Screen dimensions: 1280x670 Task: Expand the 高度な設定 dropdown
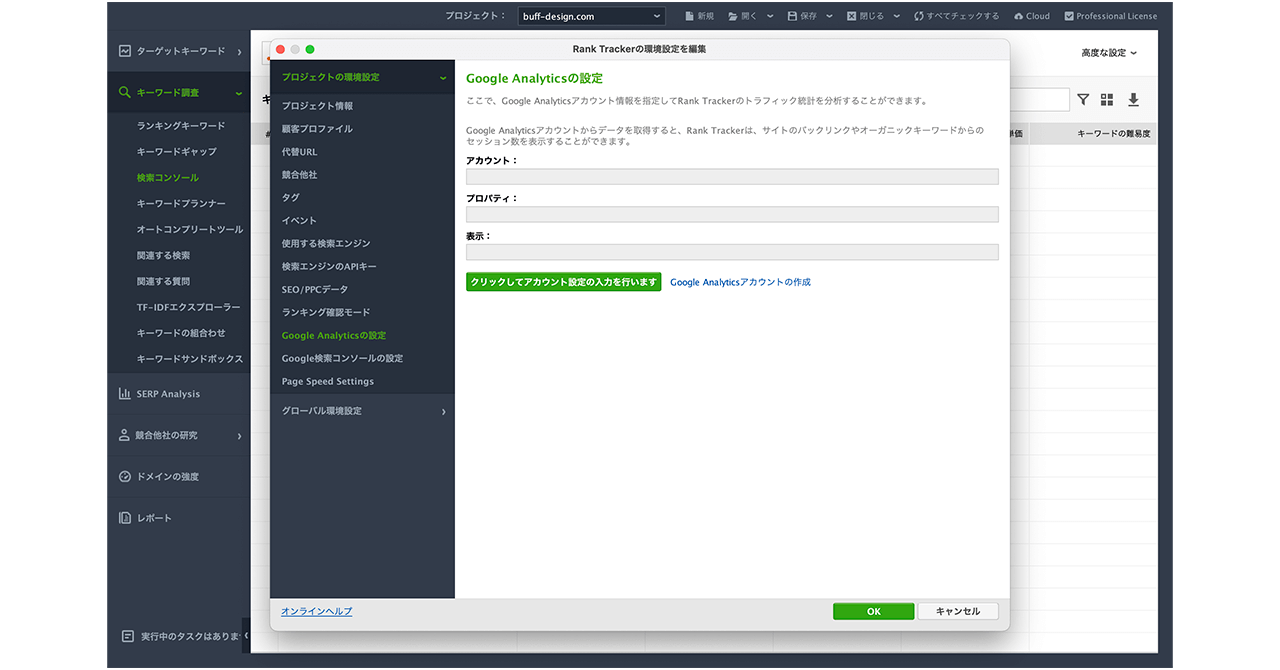[x=1108, y=53]
